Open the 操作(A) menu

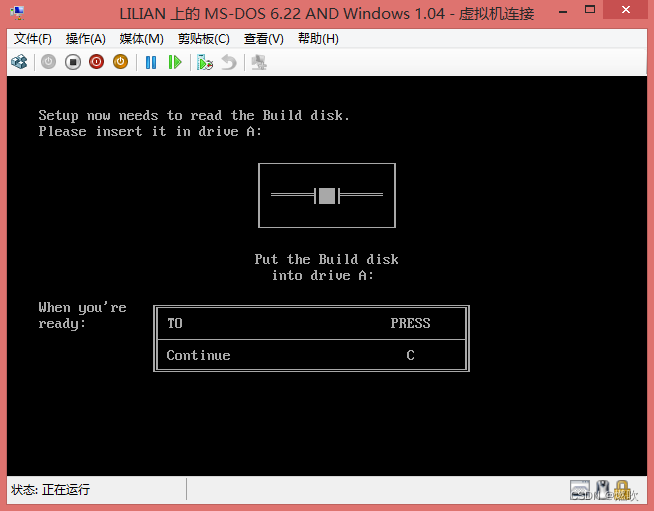[86, 39]
